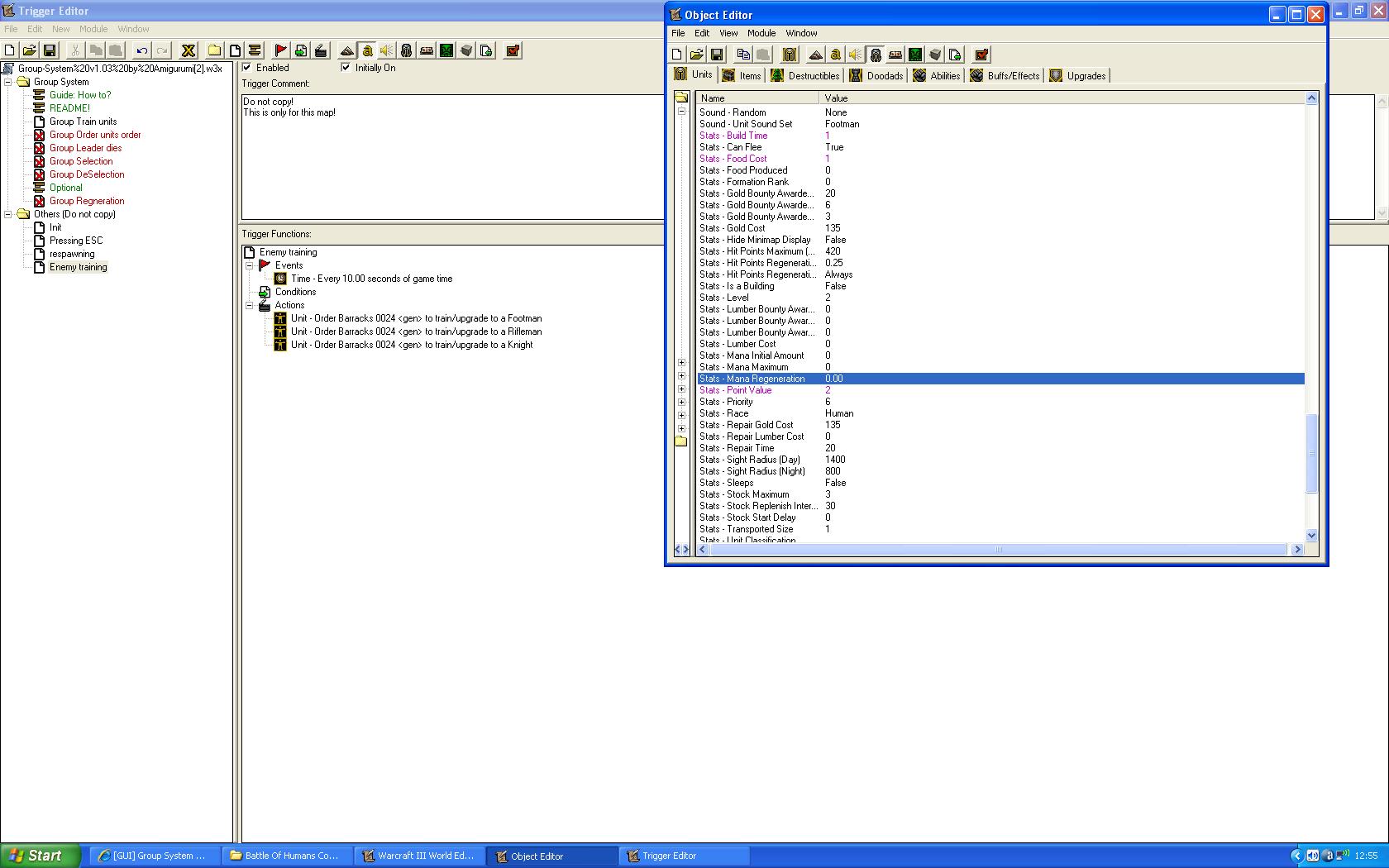Viewport: 1389px width, 868px height.
Task: Click Test Map icon in Object Editor toolbar
Action: pos(981,55)
